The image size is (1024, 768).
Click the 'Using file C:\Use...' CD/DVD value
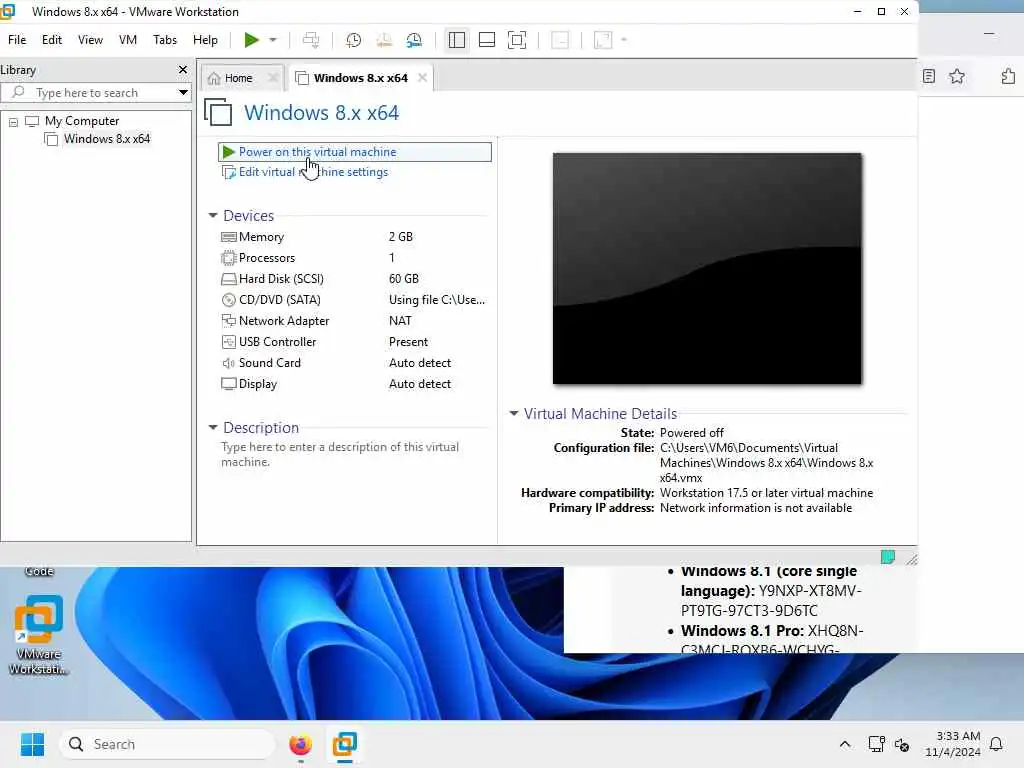[437, 300]
